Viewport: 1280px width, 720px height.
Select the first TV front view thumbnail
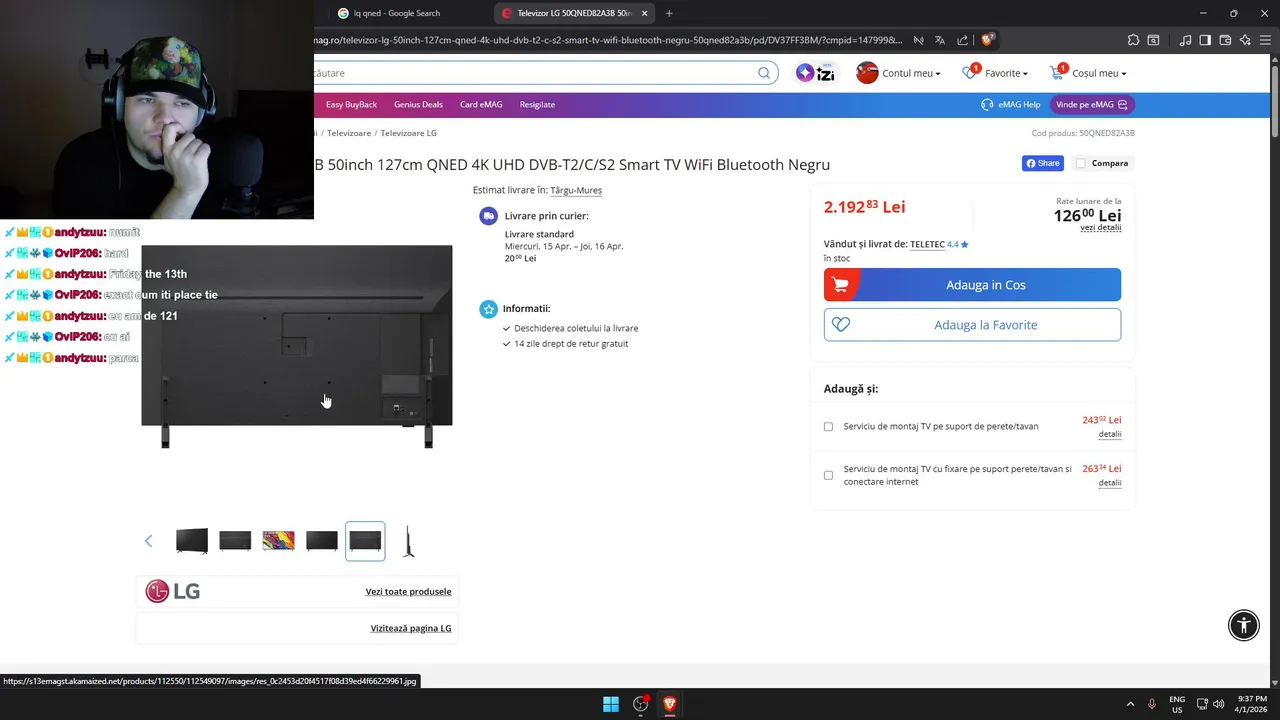point(192,541)
